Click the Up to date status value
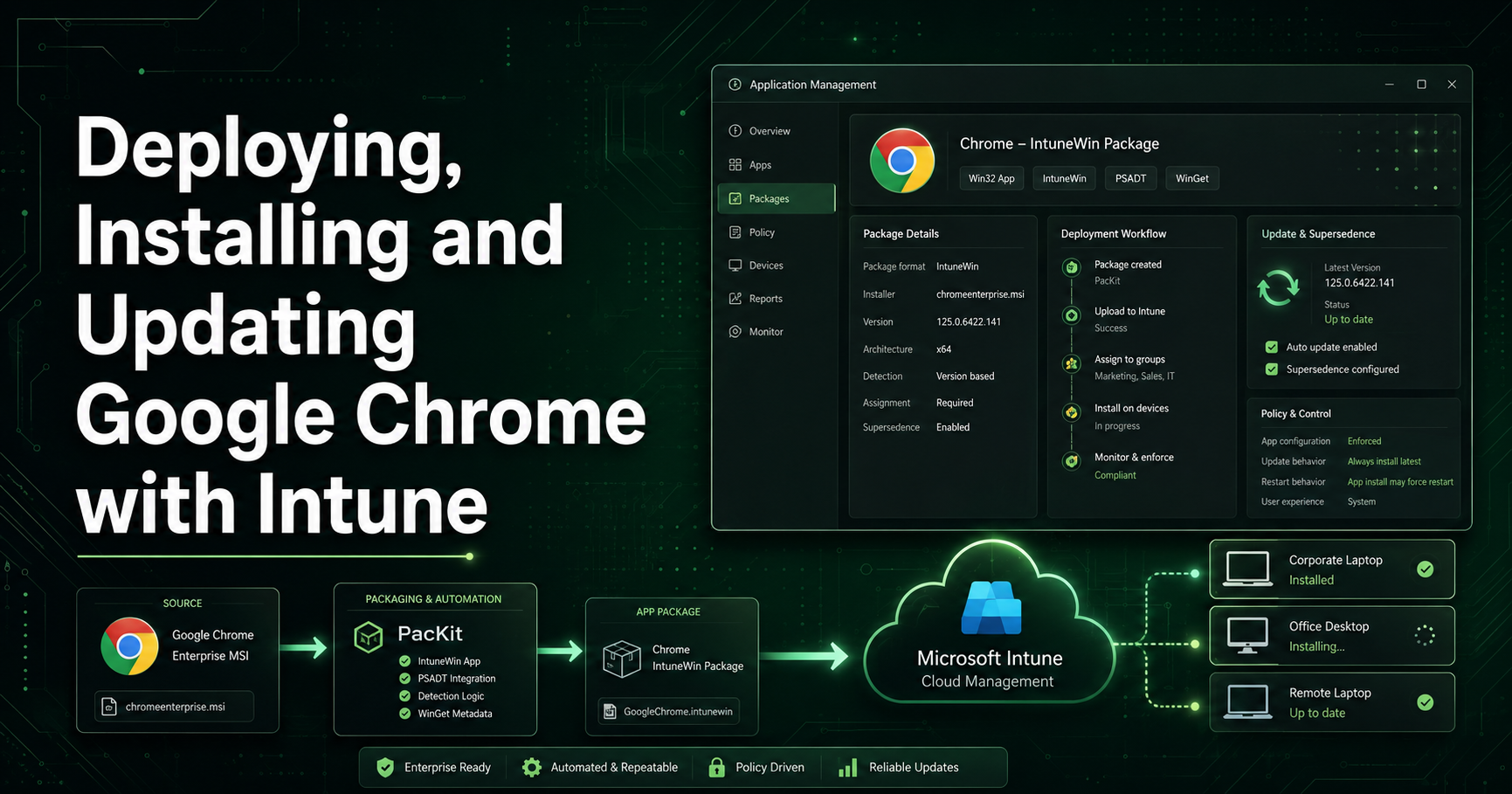Screen dimensions: 1512x794 tap(1349, 320)
